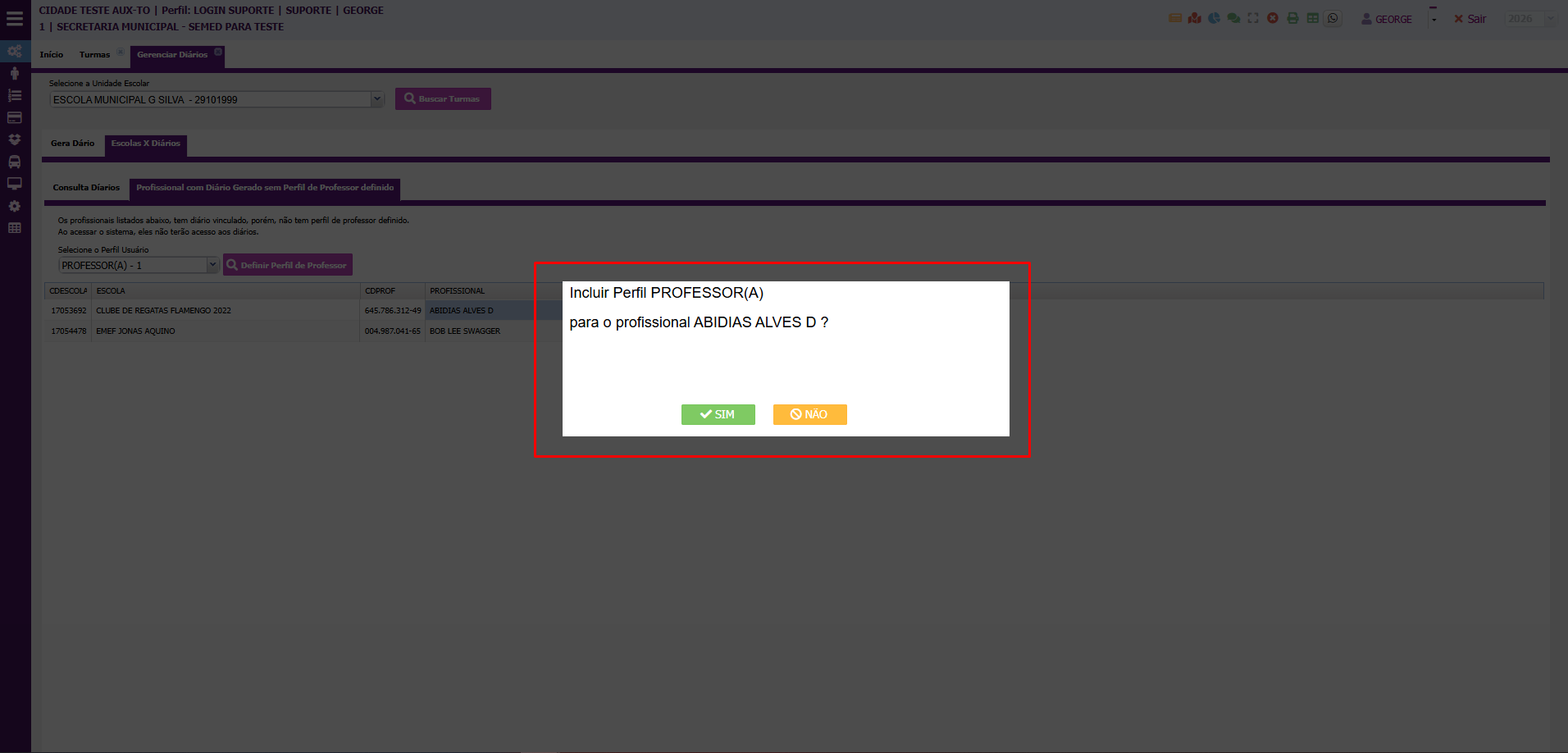Select the Gera Diário tab
This screenshot has width=1568, height=753.
72,144
